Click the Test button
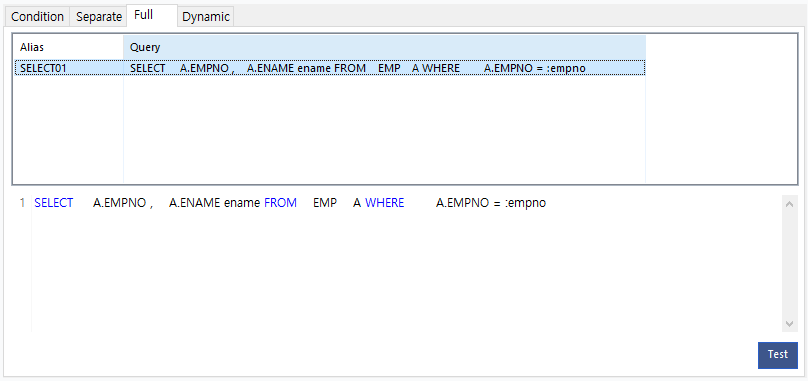The height and width of the screenshot is (381, 809). pos(778,355)
